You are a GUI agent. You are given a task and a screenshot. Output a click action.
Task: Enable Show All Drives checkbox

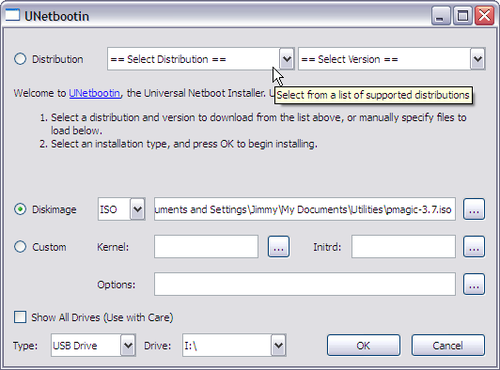pos(20,317)
